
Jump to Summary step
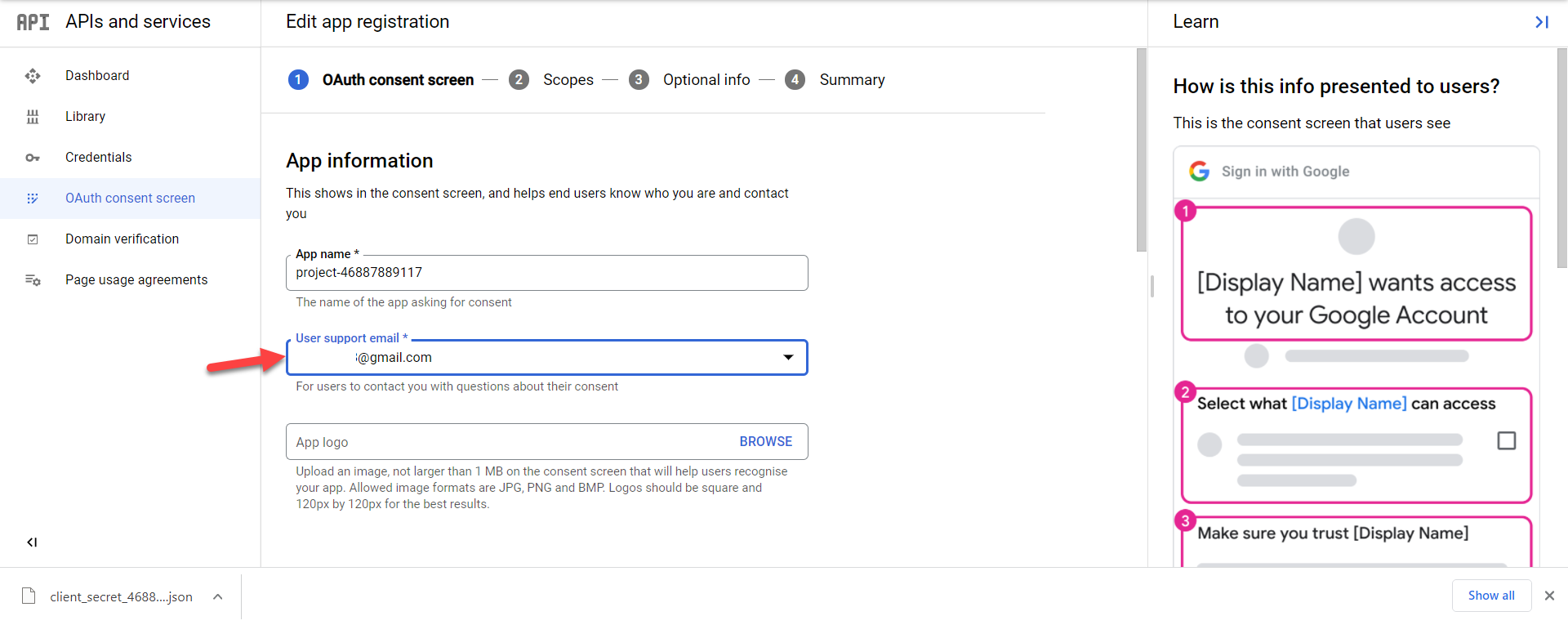pos(851,80)
